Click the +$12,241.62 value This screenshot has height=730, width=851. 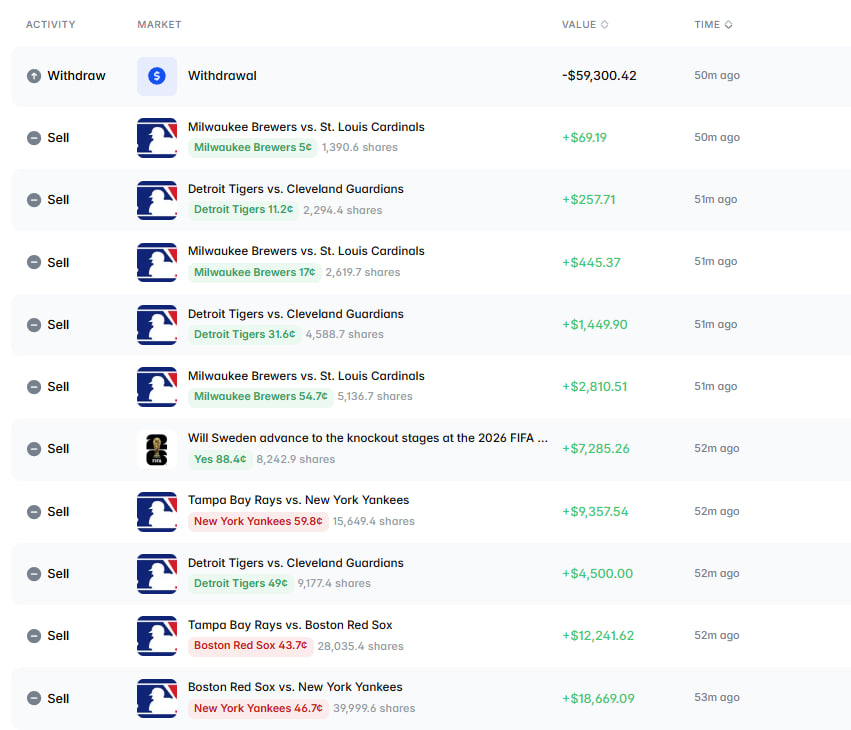598,636
